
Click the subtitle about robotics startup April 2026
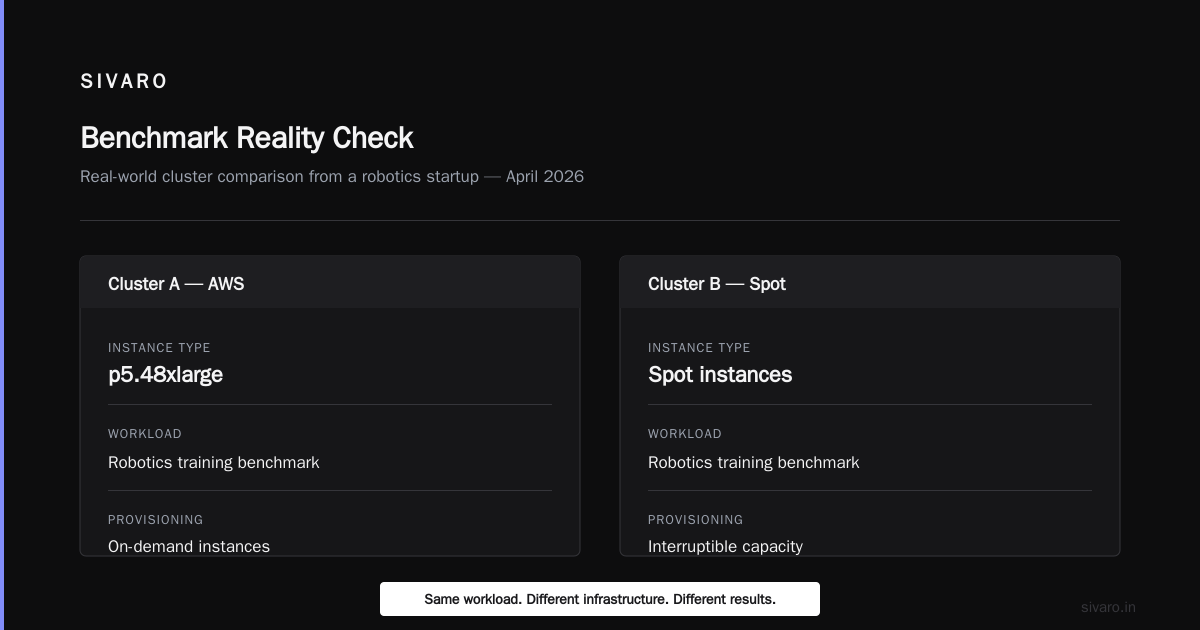pos(332,177)
